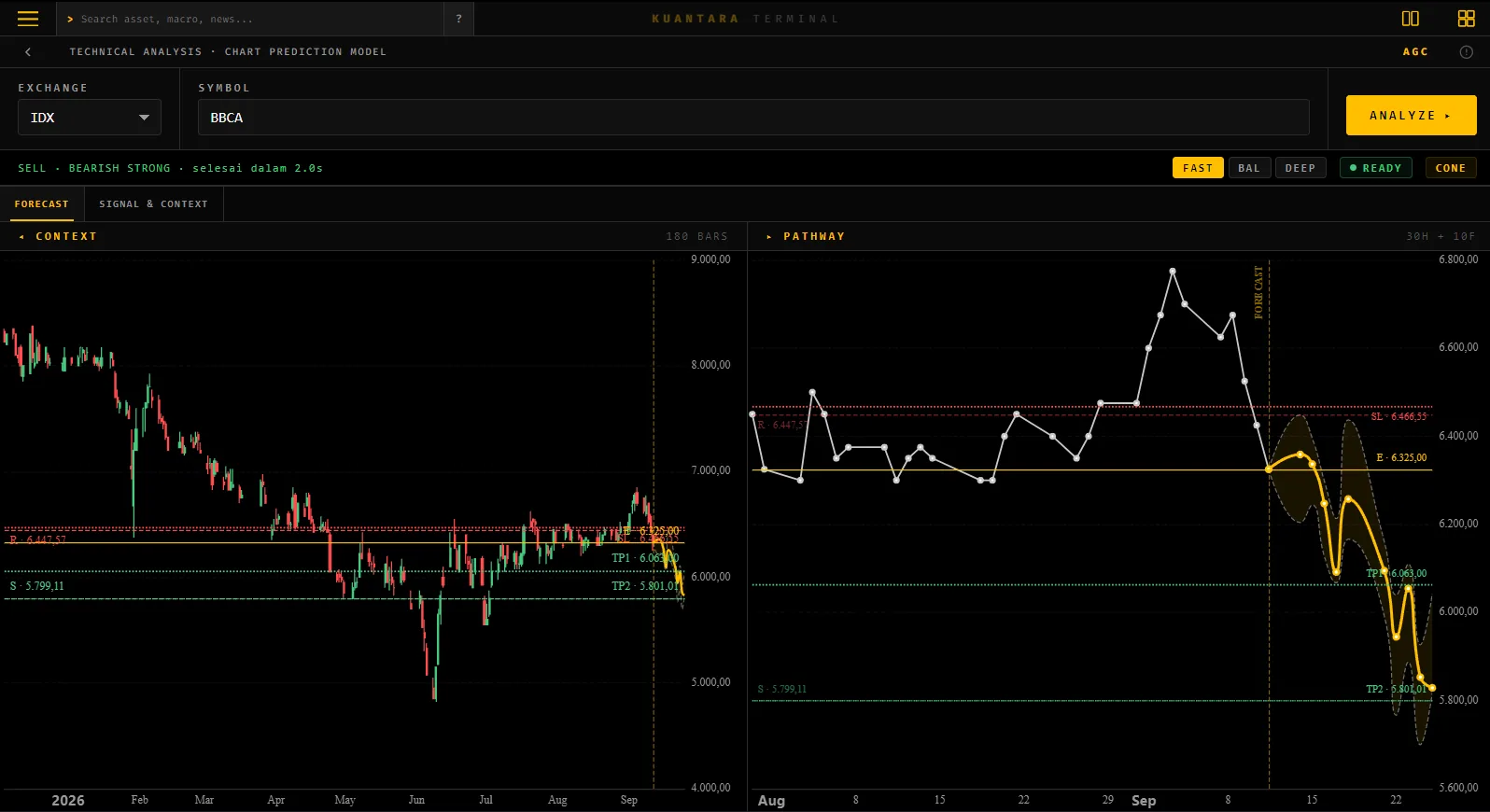Go back using the left chevron

[28, 52]
